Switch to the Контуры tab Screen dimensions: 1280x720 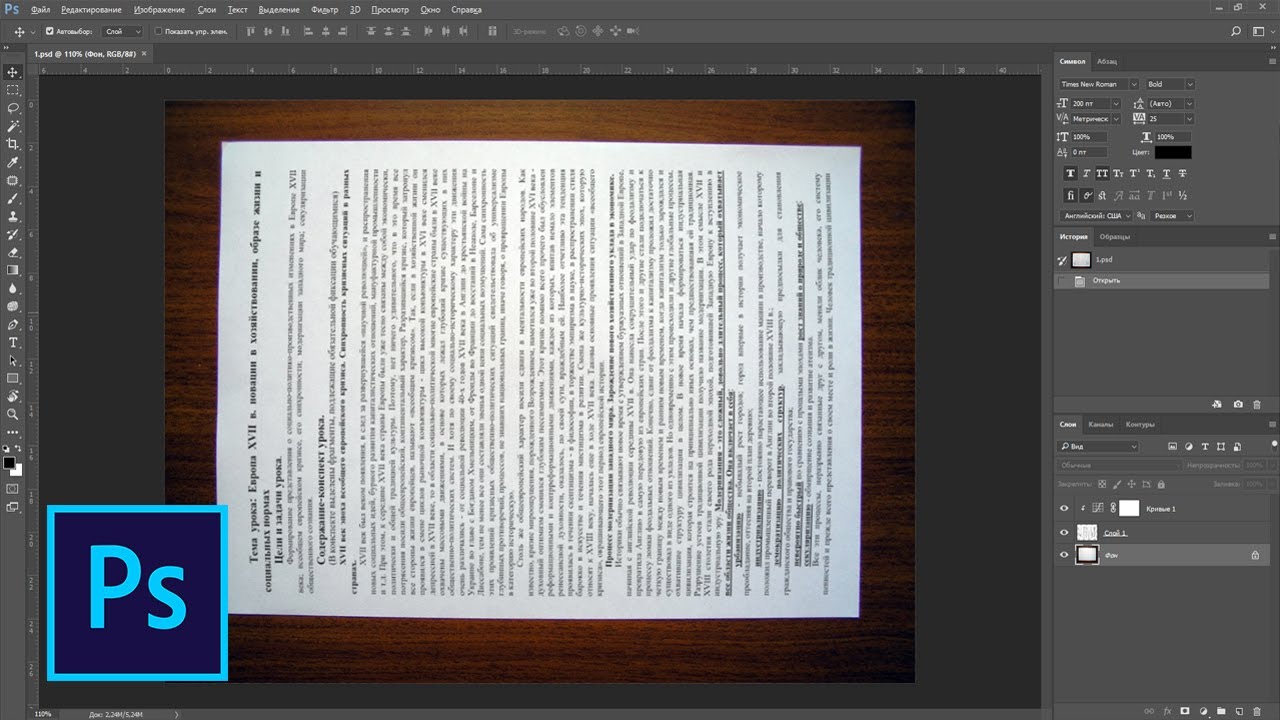(x=1140, y=424)
